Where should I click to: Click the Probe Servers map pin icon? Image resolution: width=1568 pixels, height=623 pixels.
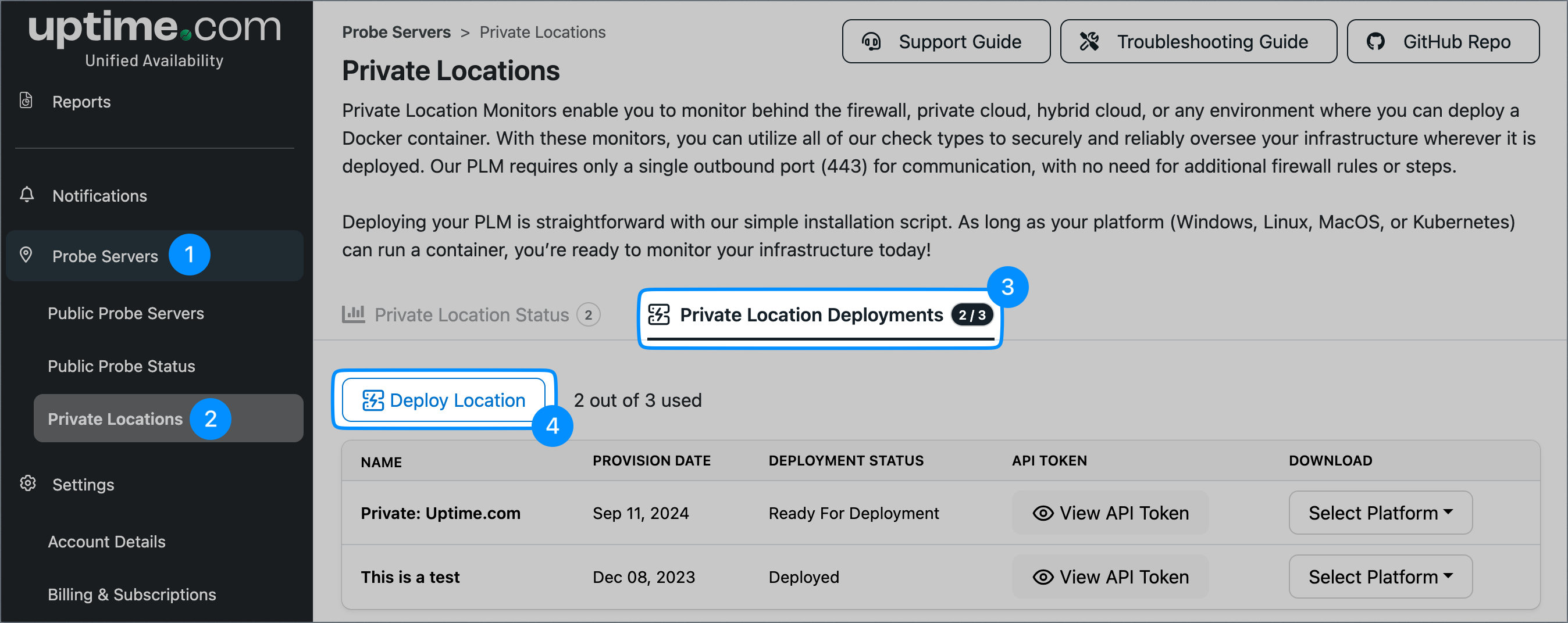coord(26,255)
